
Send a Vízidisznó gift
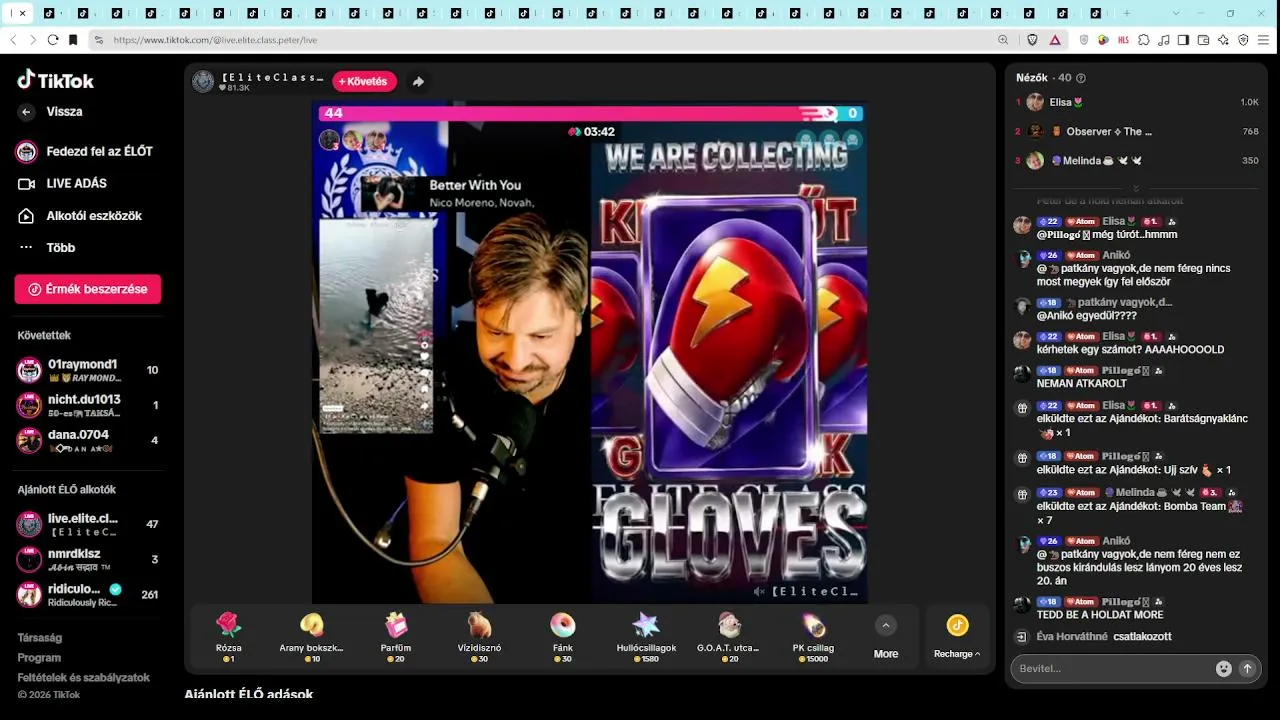click(x=479, y=637)
